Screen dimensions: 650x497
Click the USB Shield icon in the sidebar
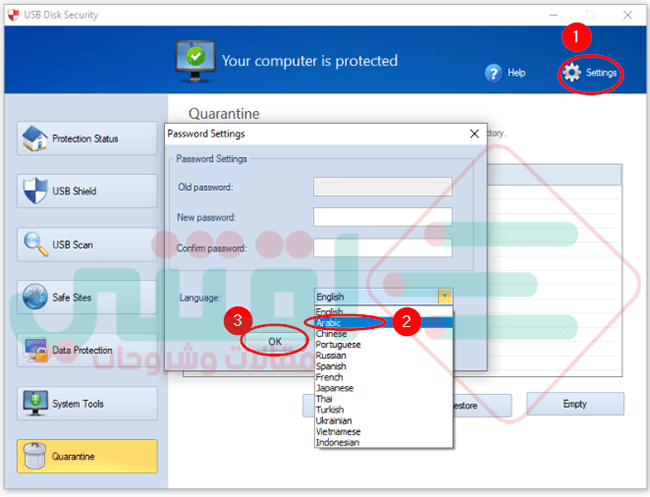click(x=35, y=191)
